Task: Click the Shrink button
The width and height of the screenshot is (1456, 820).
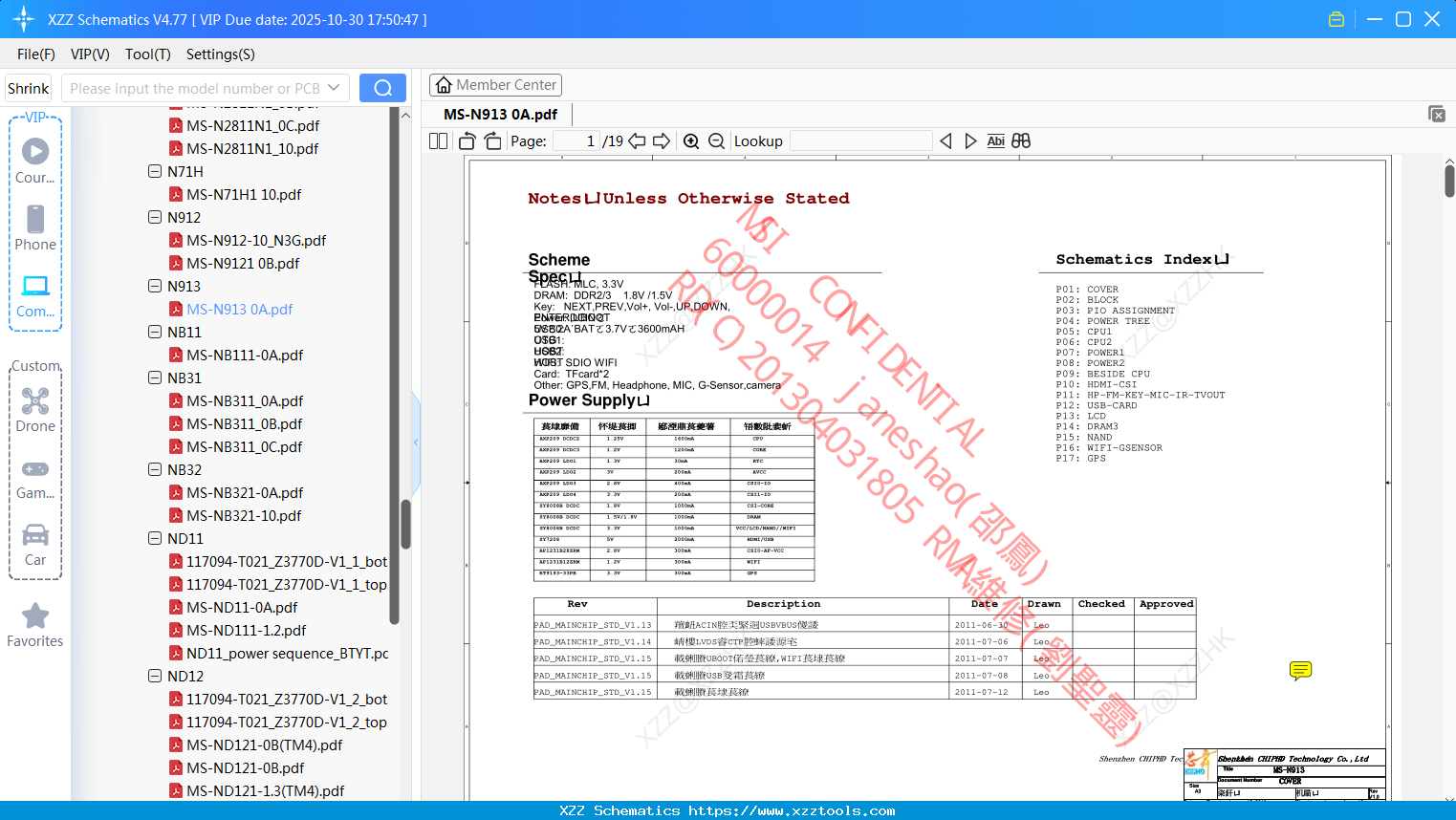Action: (29, 88)
